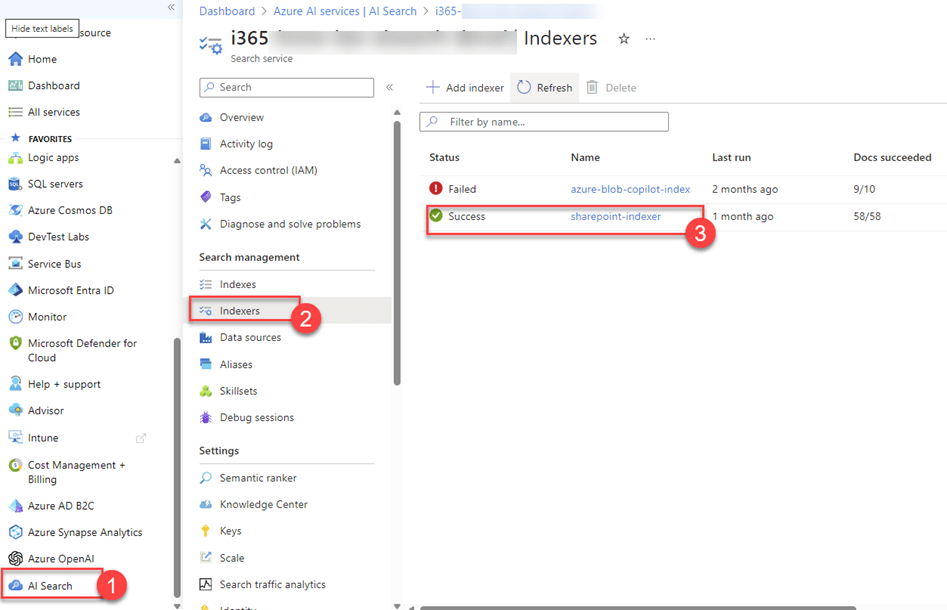The height and width of the screenshot is (610, 947).
Task: Collapse the resource menu with double chevron
Action: pyautogui.click(x=389, y=88)
